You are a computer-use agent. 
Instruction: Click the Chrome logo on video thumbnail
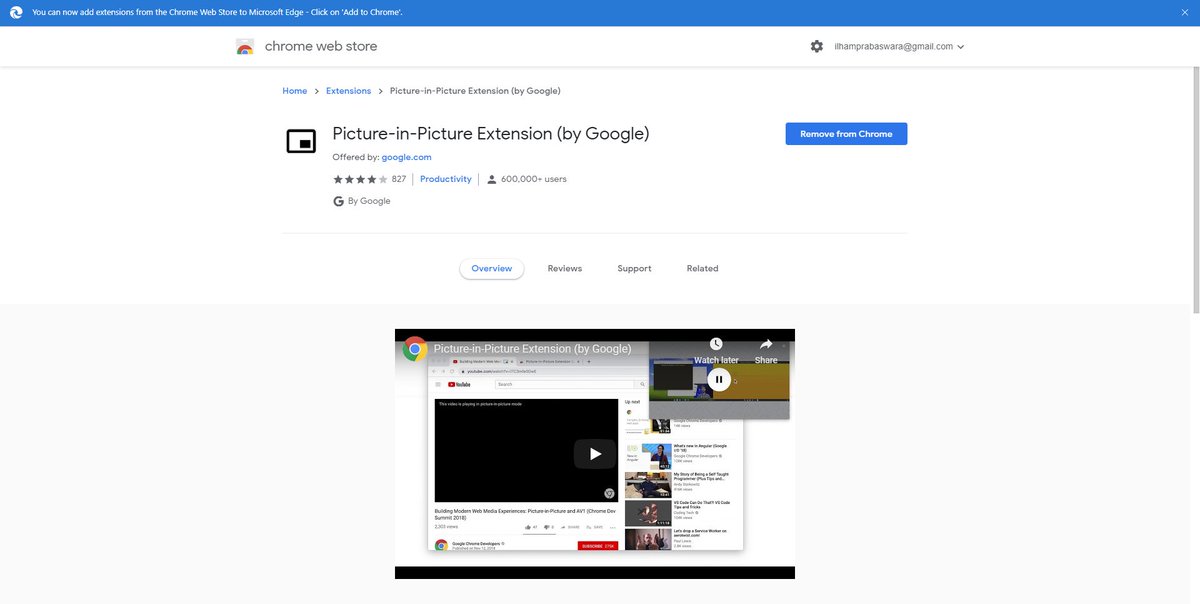pyautogui.click(x=415, y=349)
